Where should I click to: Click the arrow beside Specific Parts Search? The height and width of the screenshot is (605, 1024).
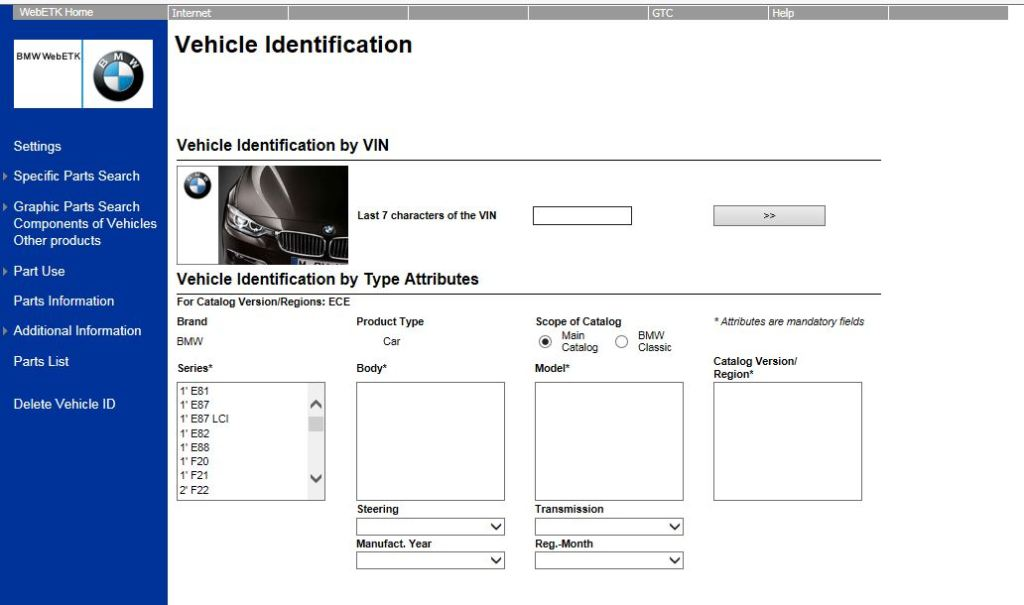click(7, 176)
